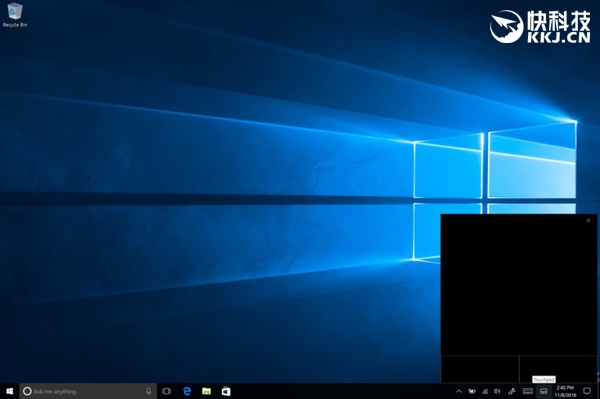Open the Store app from taskbar
Screen dimensions: 600x399
coord(226,391)
